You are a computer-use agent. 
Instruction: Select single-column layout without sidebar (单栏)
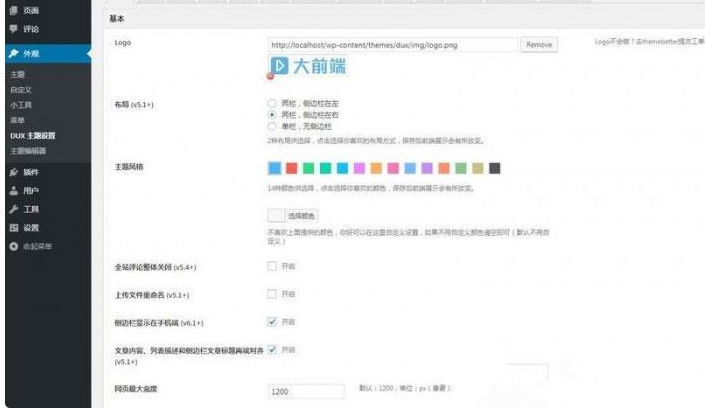(x=272, y=127)
